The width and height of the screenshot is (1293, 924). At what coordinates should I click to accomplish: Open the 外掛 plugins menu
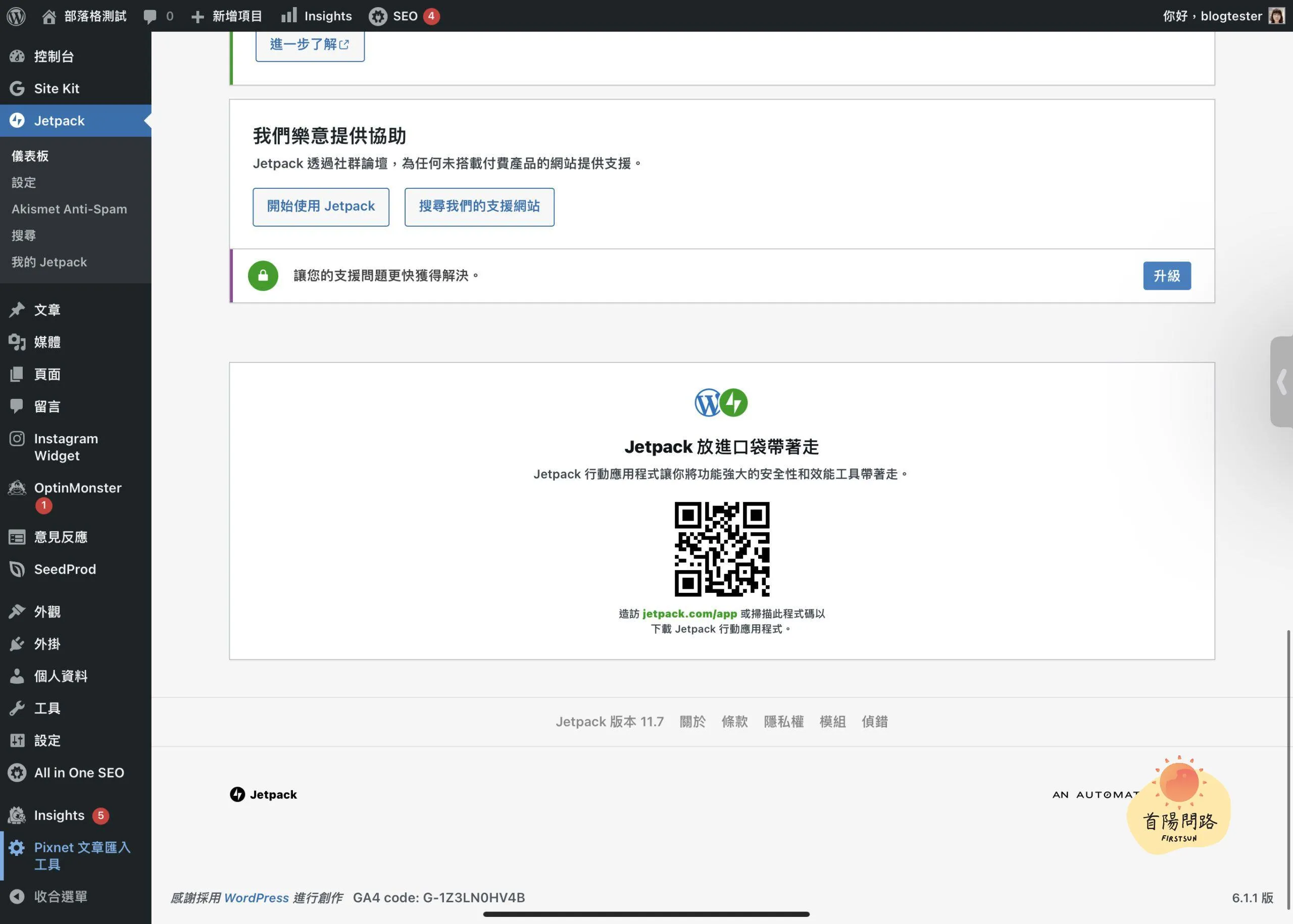coord(46,643)
